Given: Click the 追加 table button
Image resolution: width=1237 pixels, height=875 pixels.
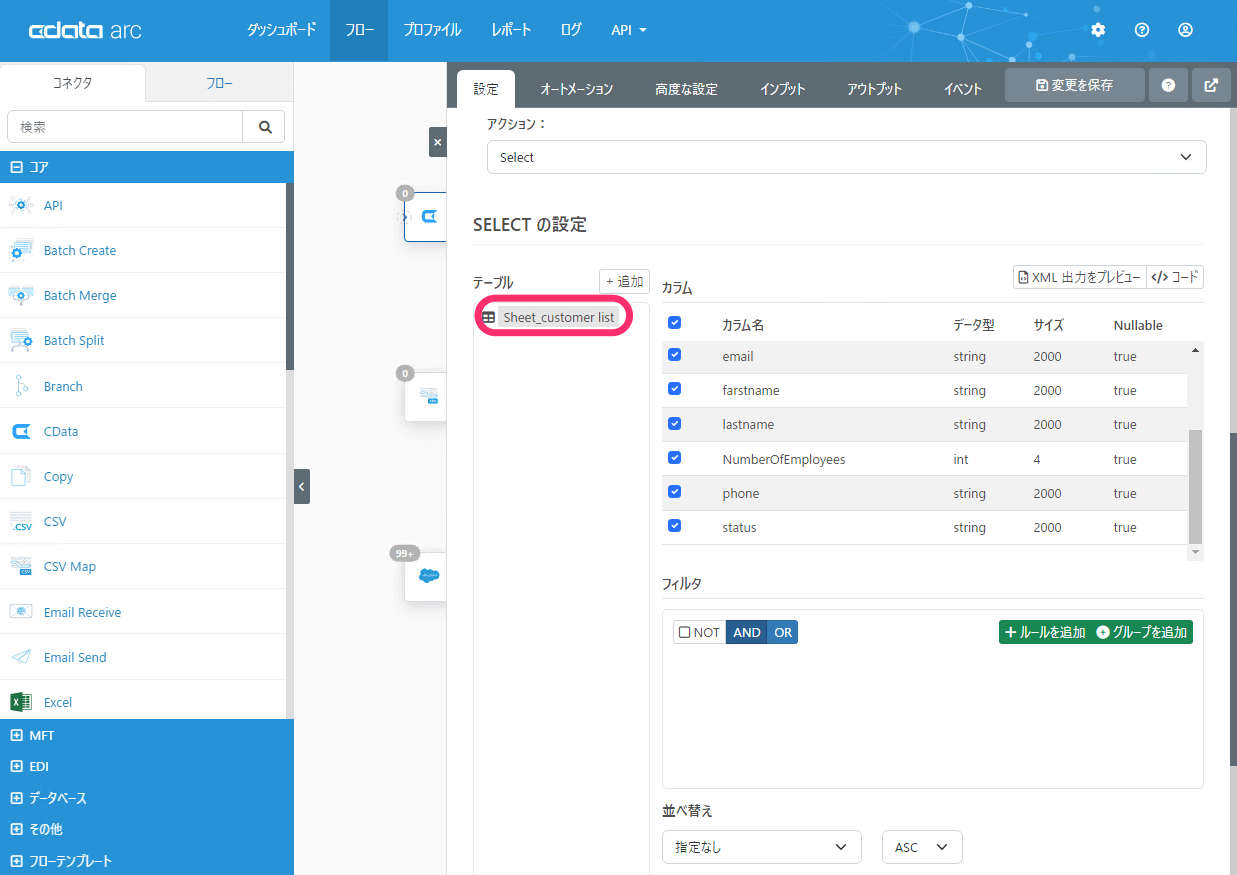Looking at the screenshot, I should [625, 281].
